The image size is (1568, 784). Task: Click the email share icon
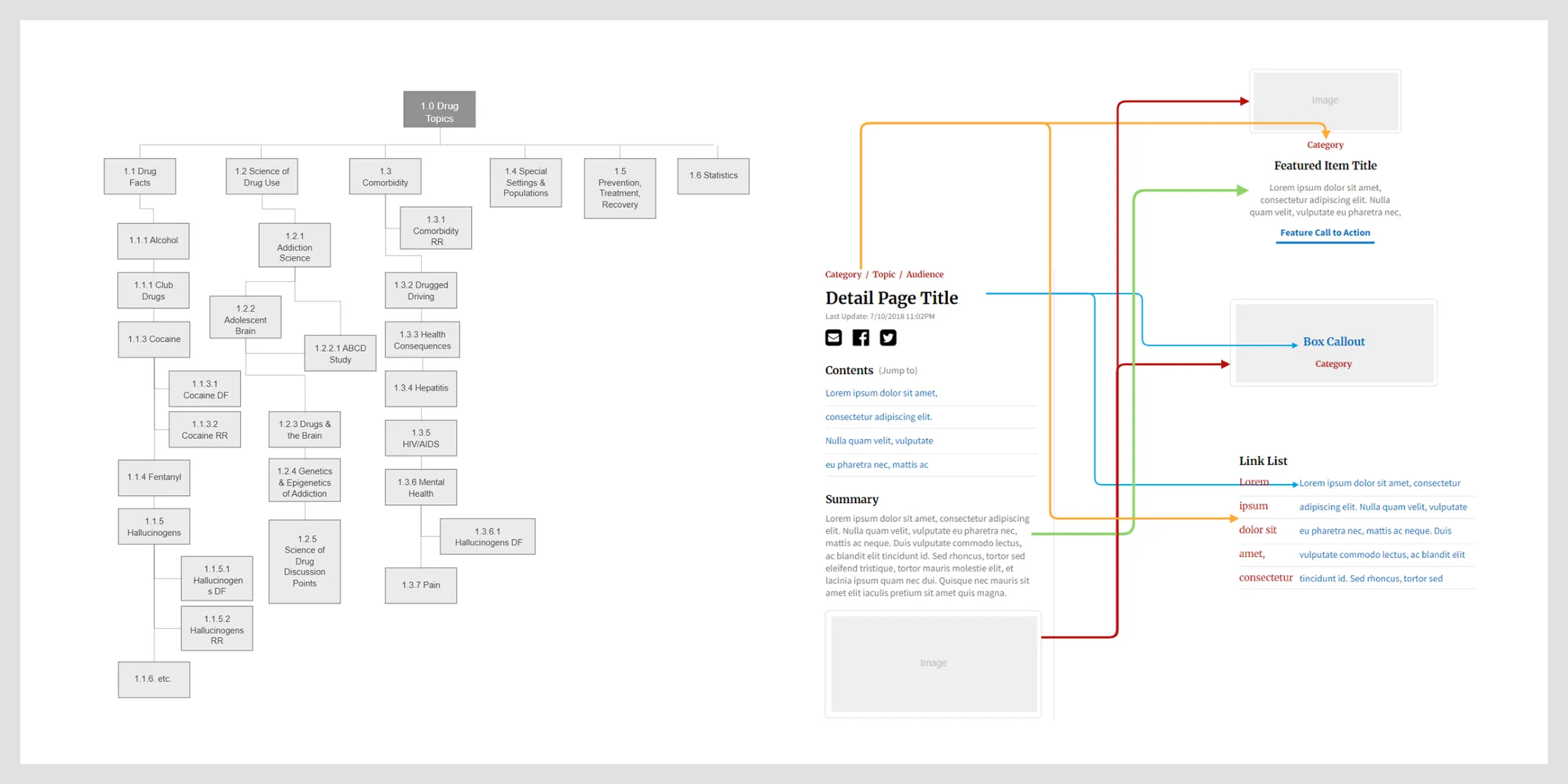click(x=833, y=338)
